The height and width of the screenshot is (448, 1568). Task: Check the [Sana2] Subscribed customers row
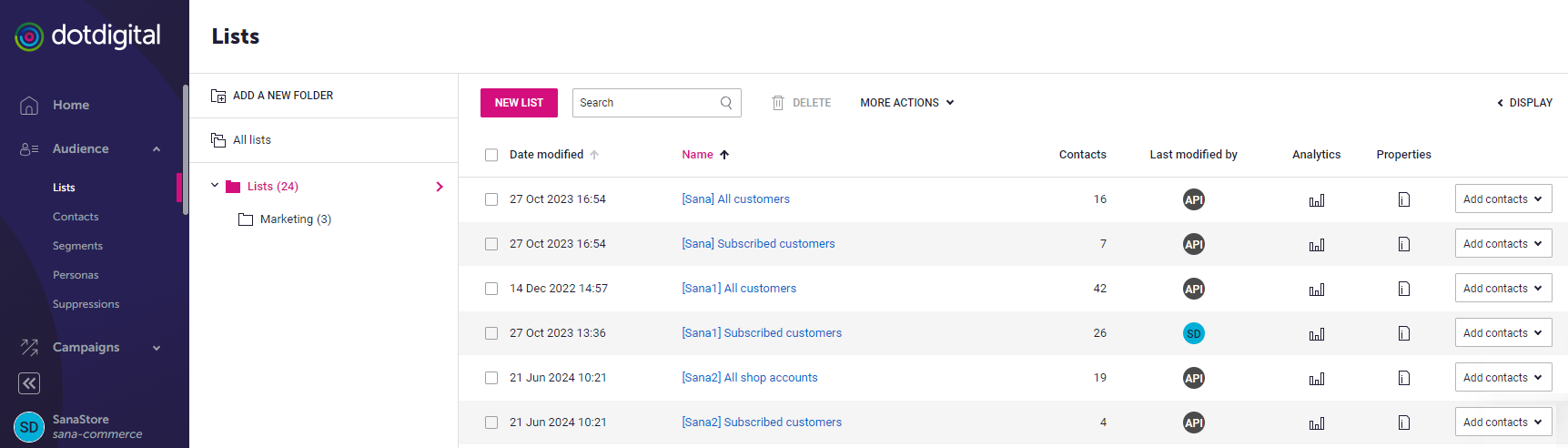click(x=491, y=423)
